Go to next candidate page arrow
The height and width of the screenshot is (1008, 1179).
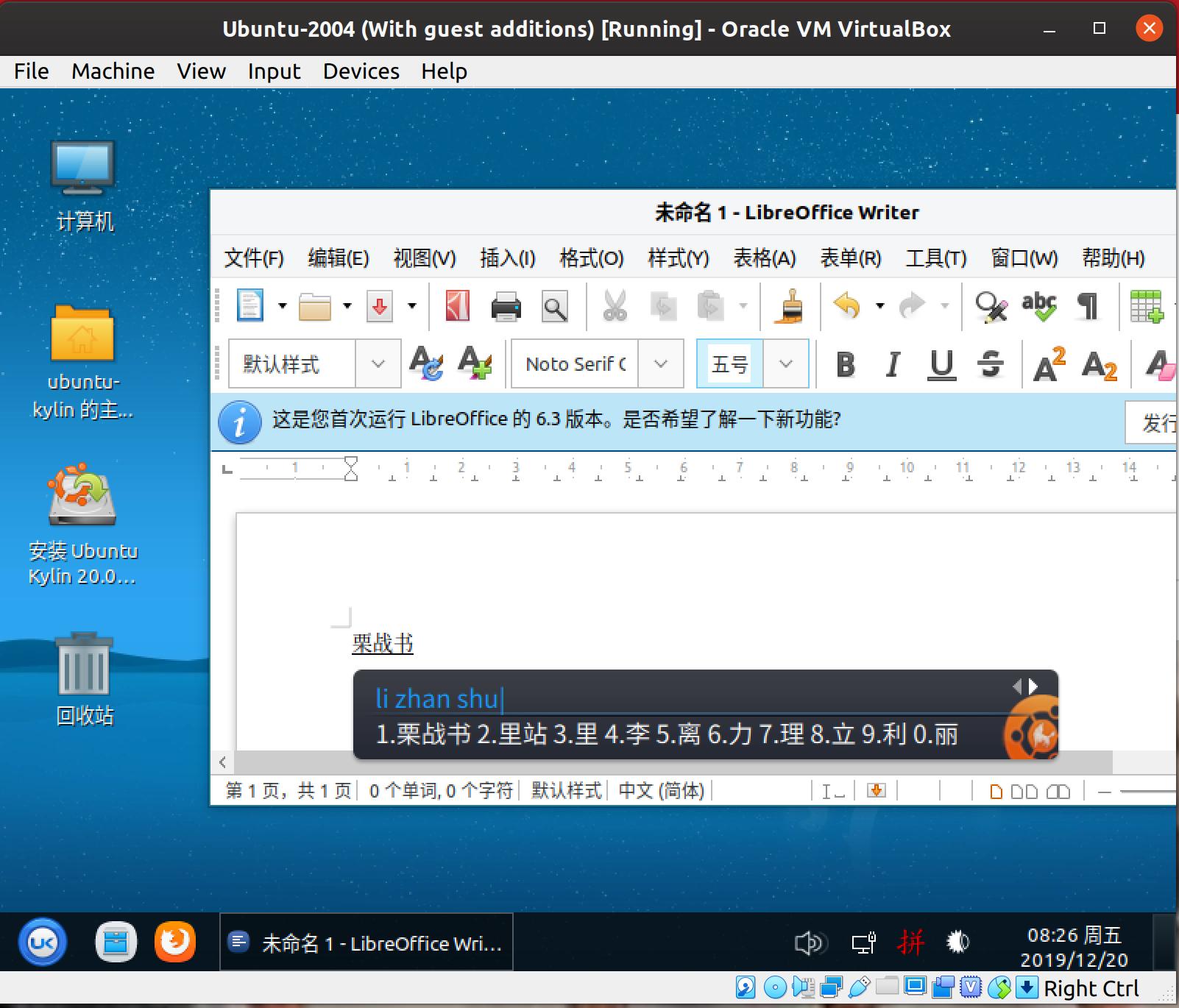coord(1033,686)
